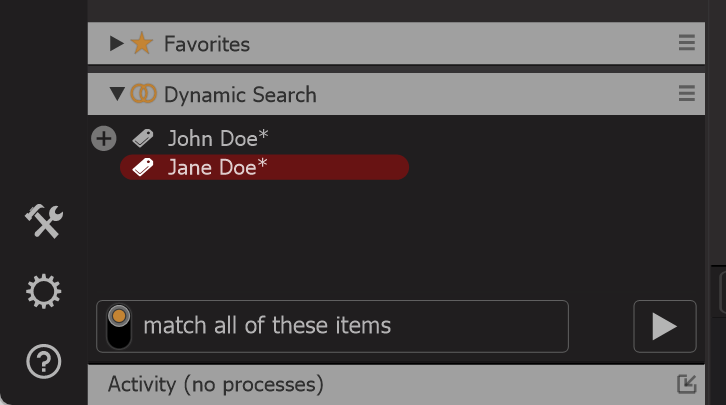Screen dimensions: 726x405
Task: Add a new search item with plus button
Action: pyautogui.click(x=104, y=138)
